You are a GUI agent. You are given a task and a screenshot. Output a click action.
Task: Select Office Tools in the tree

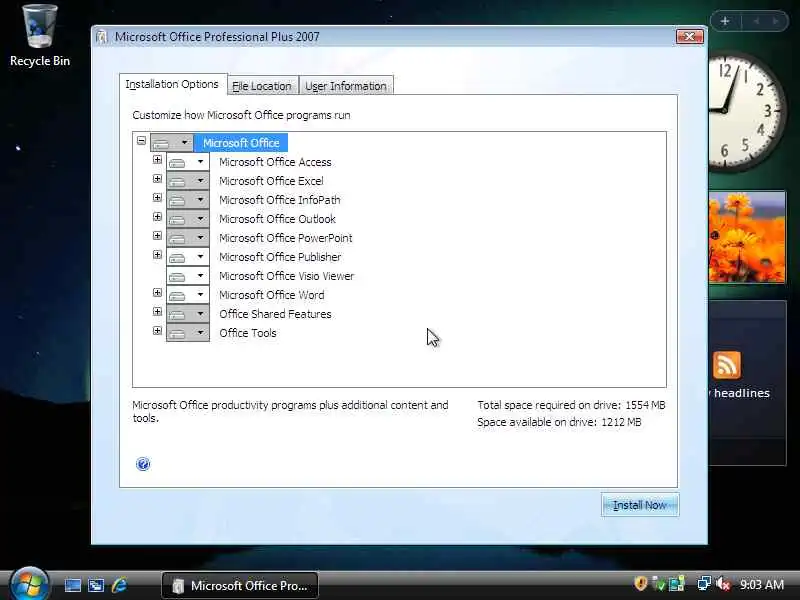click(x=247, y=333)
